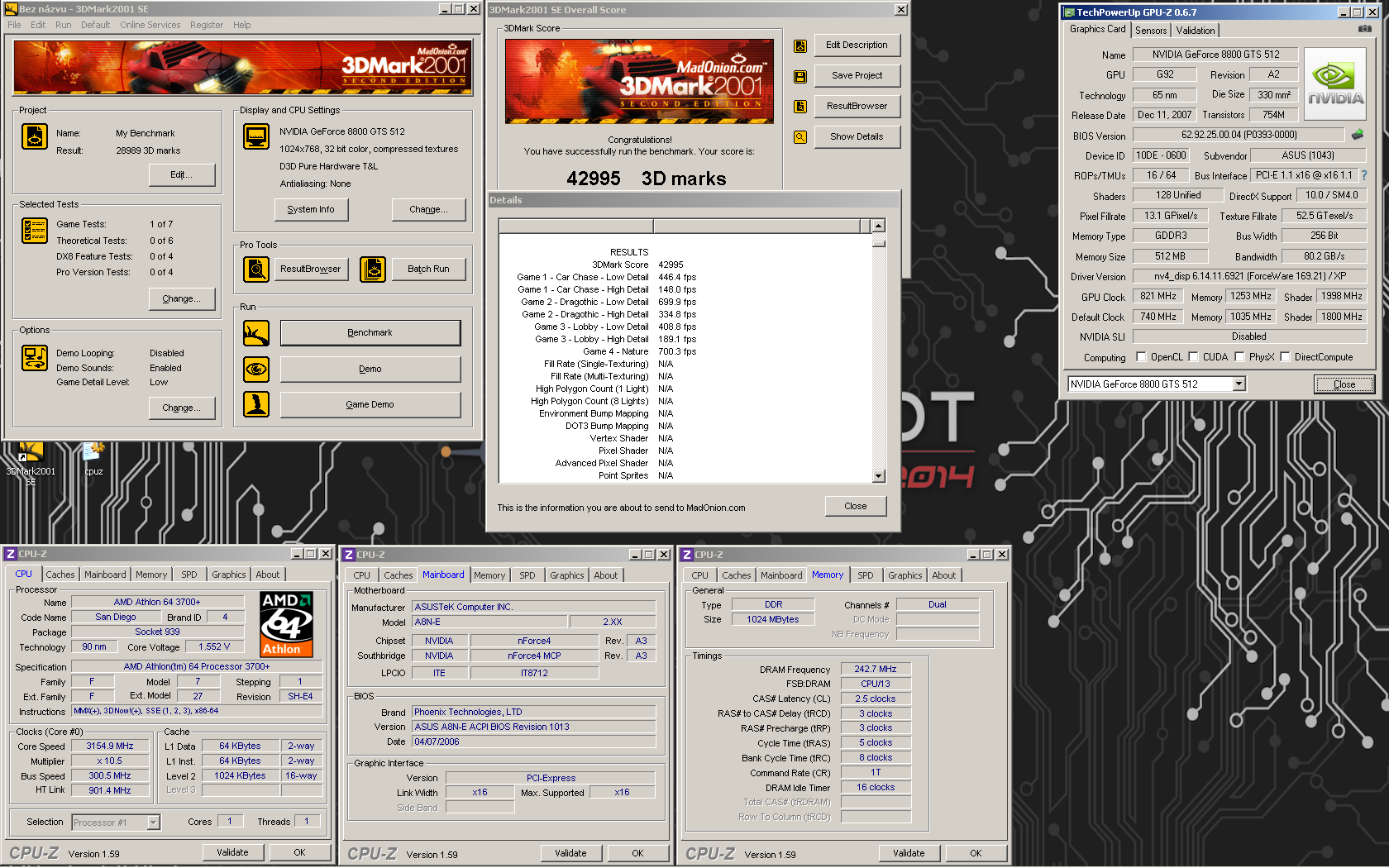Click the Name field in GPU-Z
This screenshot has width=1389, height=868.
pos(1215,55)
